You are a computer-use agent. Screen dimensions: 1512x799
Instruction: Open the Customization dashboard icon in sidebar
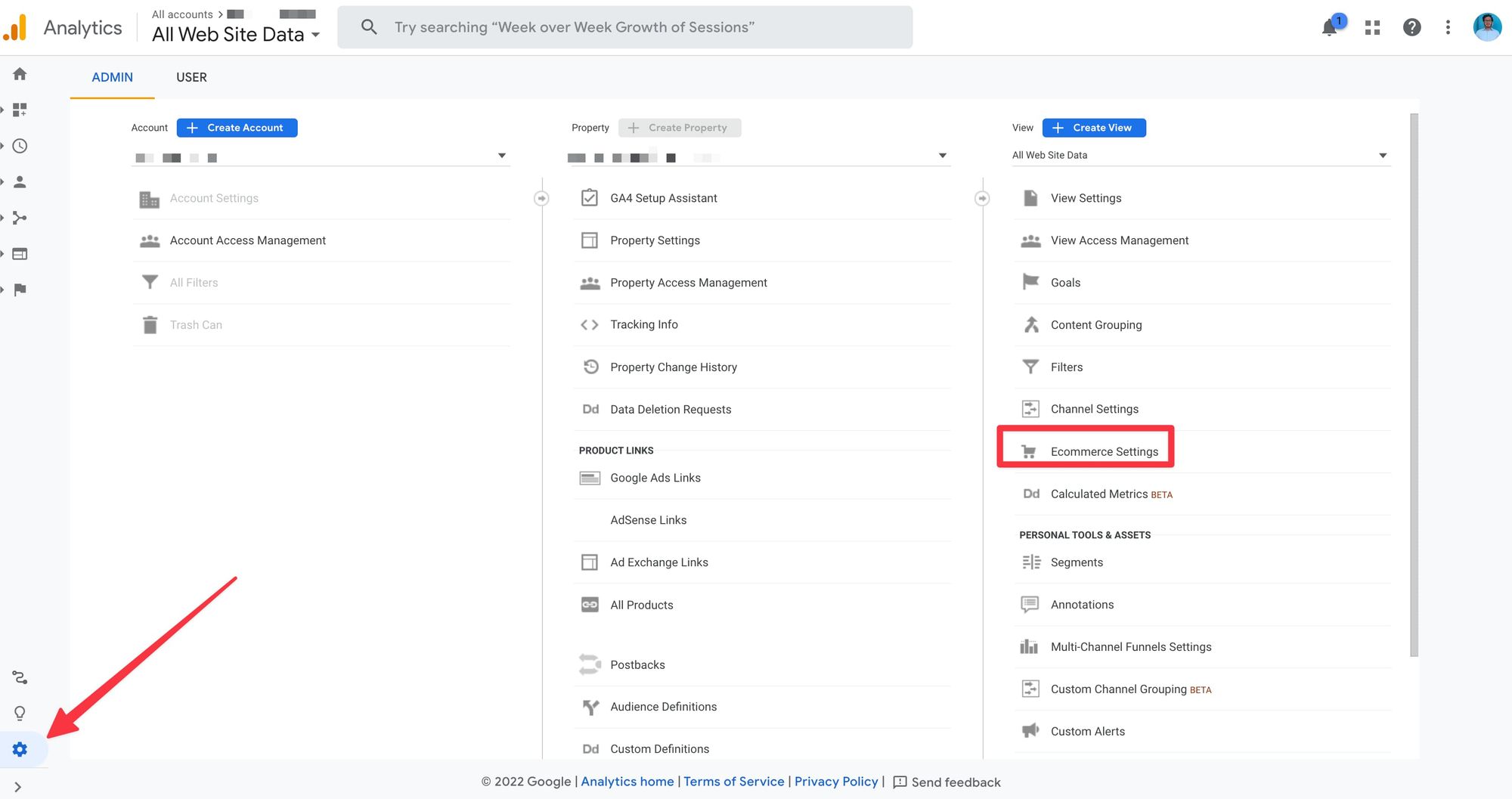(20, 110)
